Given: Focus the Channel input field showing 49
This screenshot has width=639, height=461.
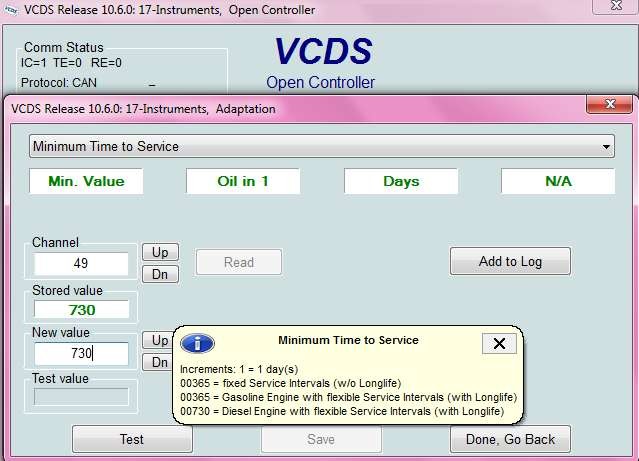Looking at the screenshot, I should point(81,263).
